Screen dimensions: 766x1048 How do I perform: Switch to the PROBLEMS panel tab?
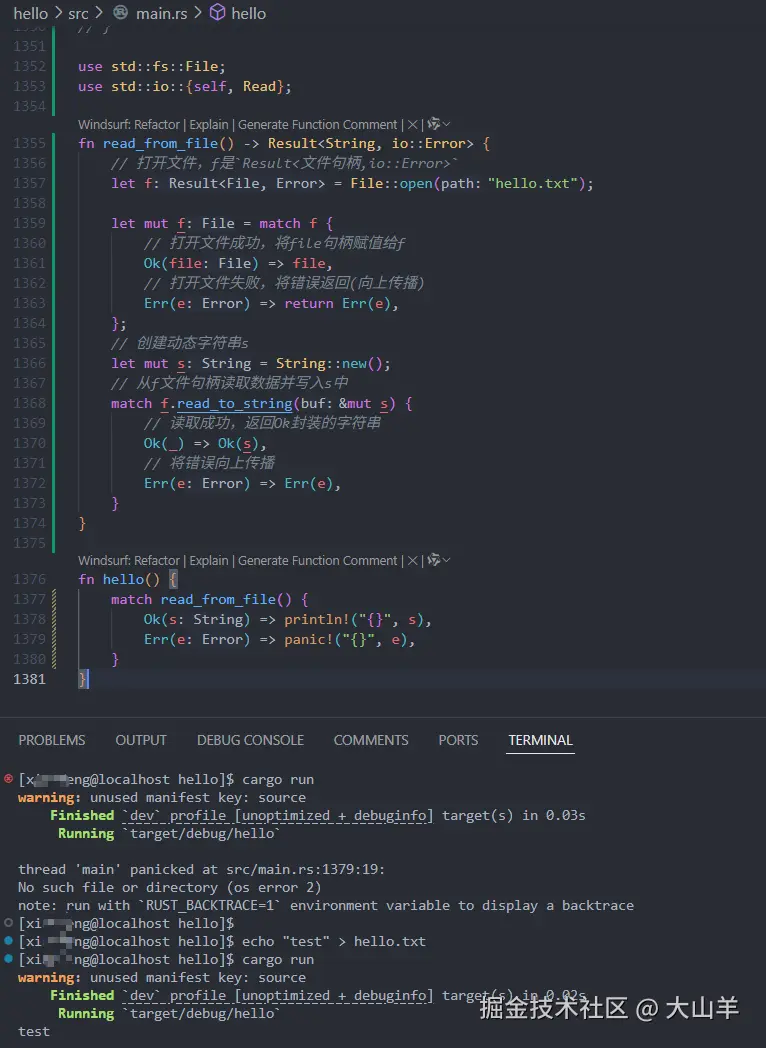coord(52,740)
